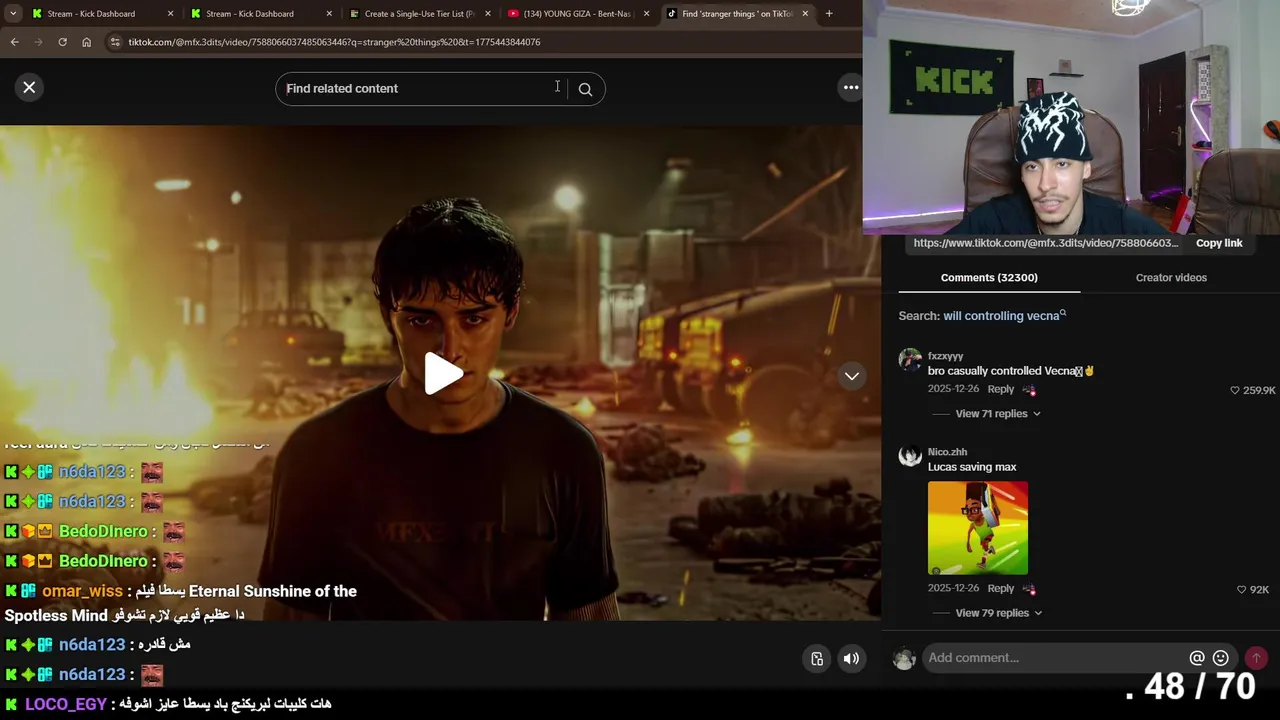Open fxzxyyy commenter profile name
Screen dimensions: 1280x720
(x=945, y=356)
